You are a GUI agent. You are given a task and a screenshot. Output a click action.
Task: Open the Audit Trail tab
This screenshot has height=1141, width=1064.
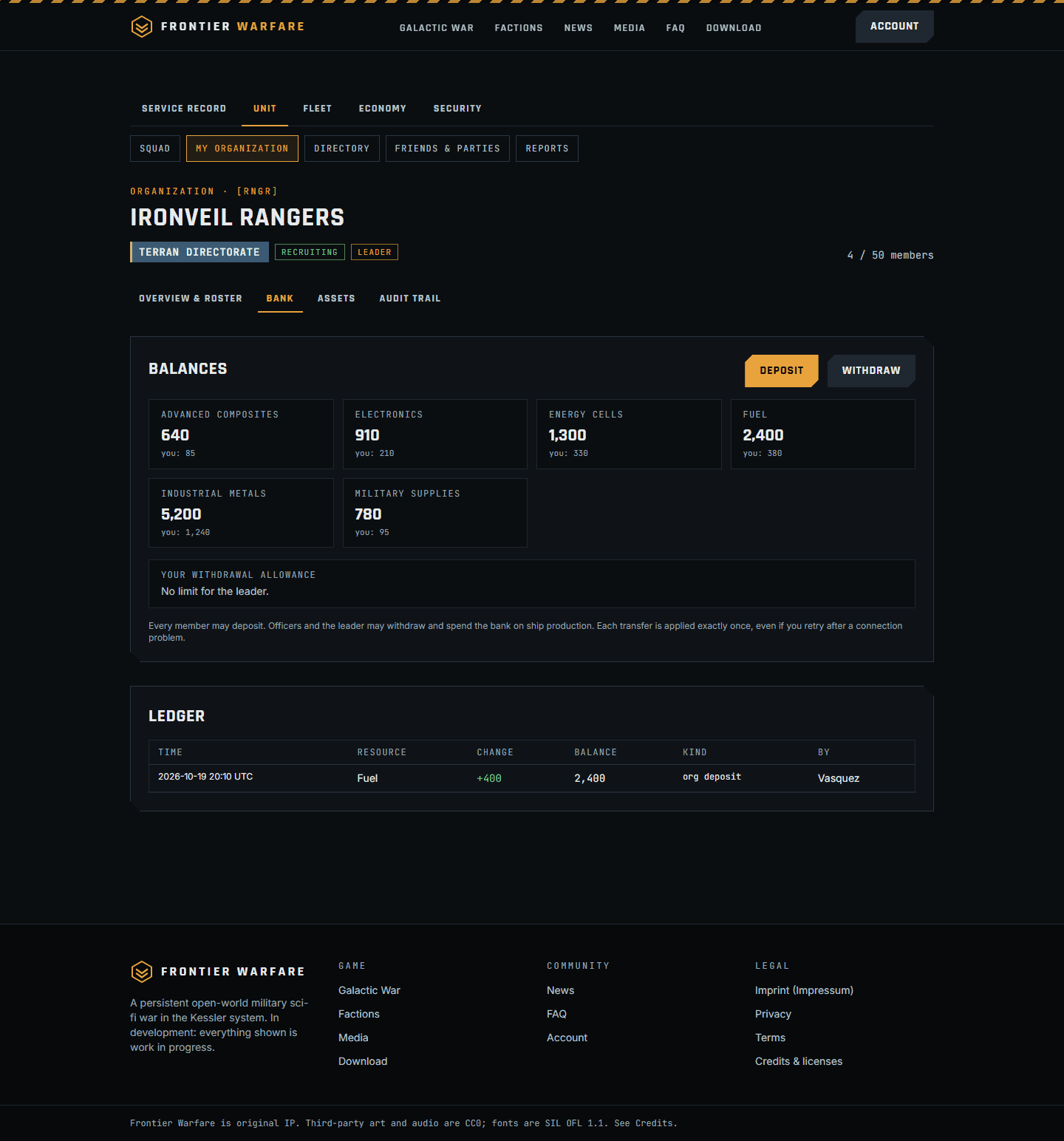[410, 299]
